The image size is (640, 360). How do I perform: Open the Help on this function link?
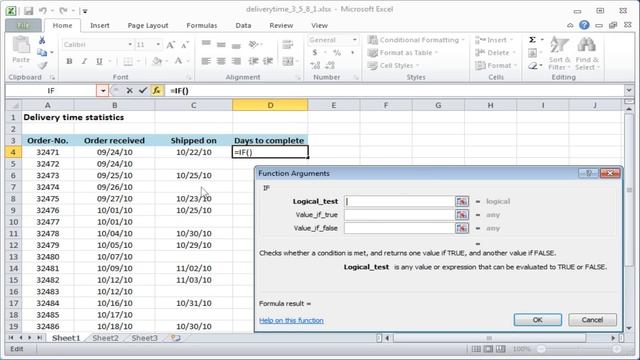291,320
